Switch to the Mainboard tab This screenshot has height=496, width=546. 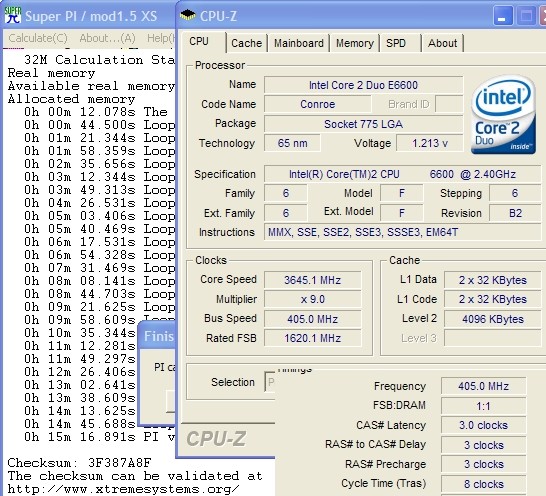299,43
